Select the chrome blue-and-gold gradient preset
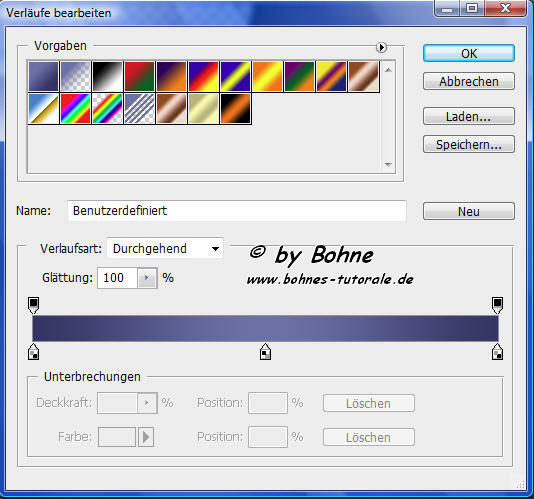Screen dimensions: 534x499 43,109
